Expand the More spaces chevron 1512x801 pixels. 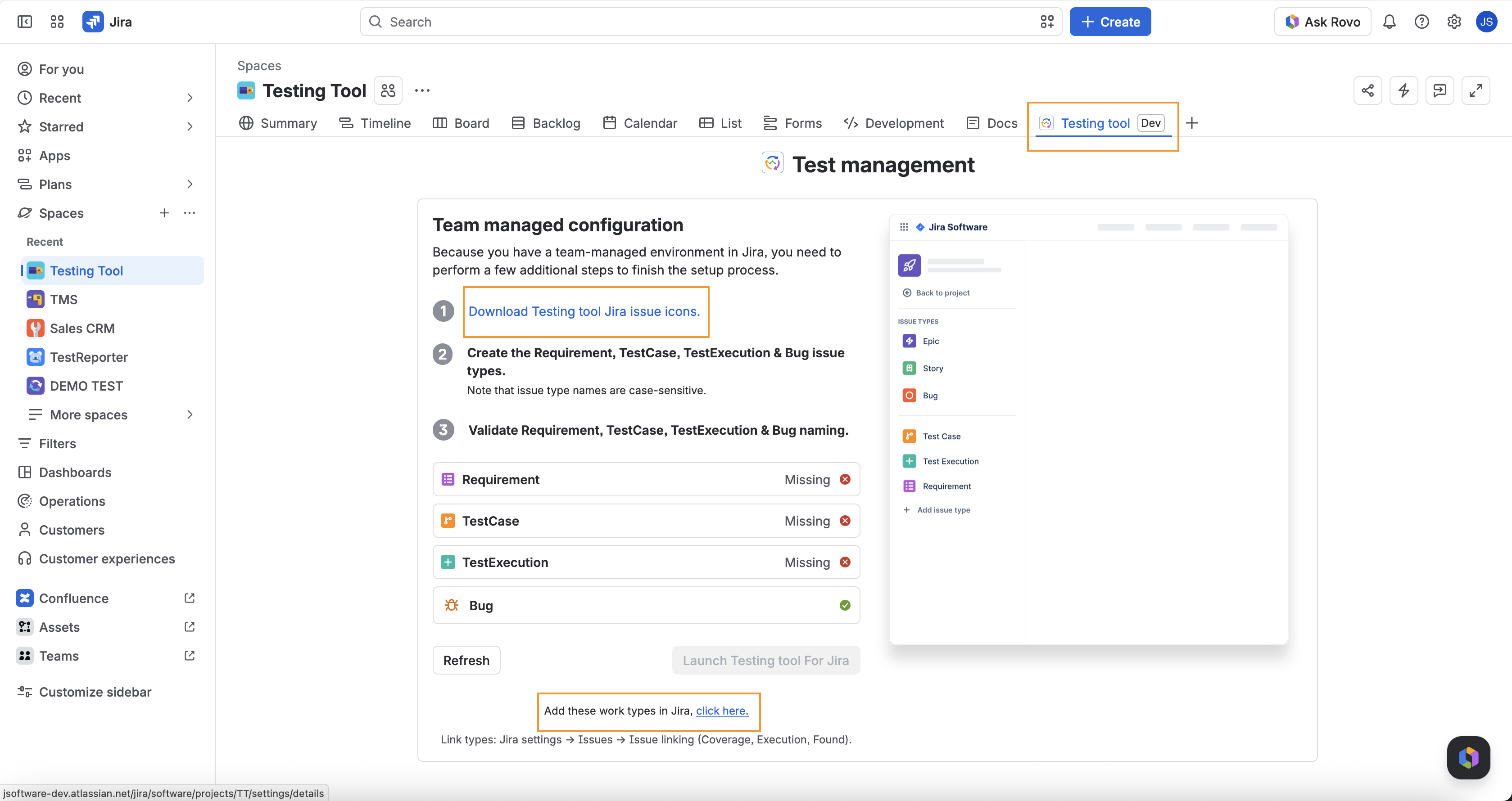point(190,415)
